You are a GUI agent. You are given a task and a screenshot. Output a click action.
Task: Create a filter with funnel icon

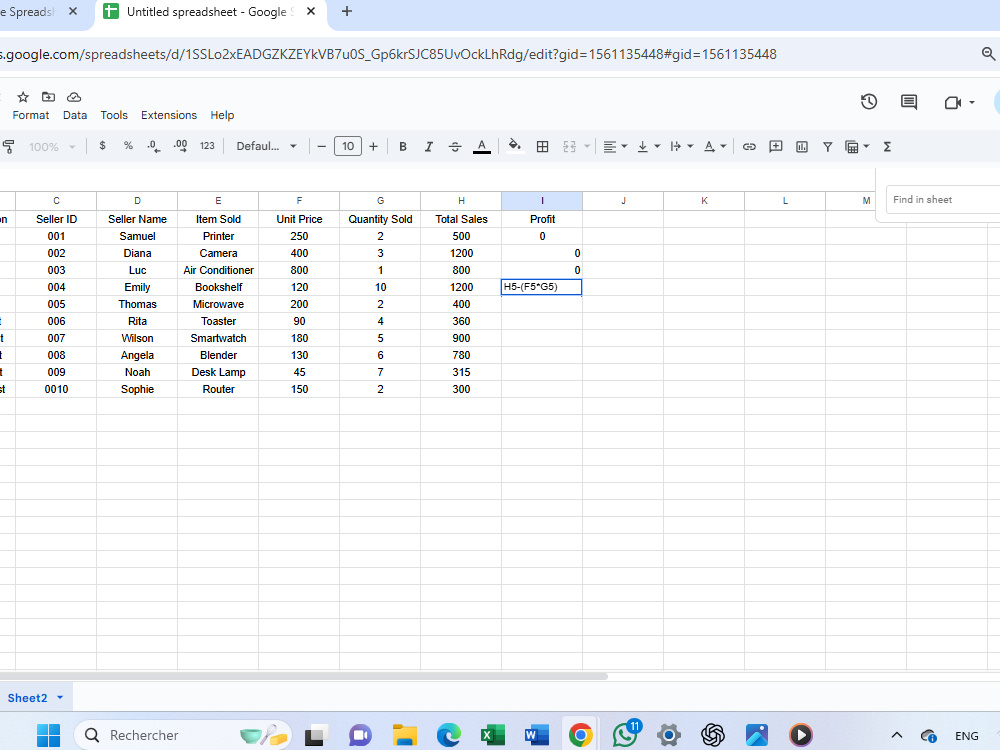point(827,147)
